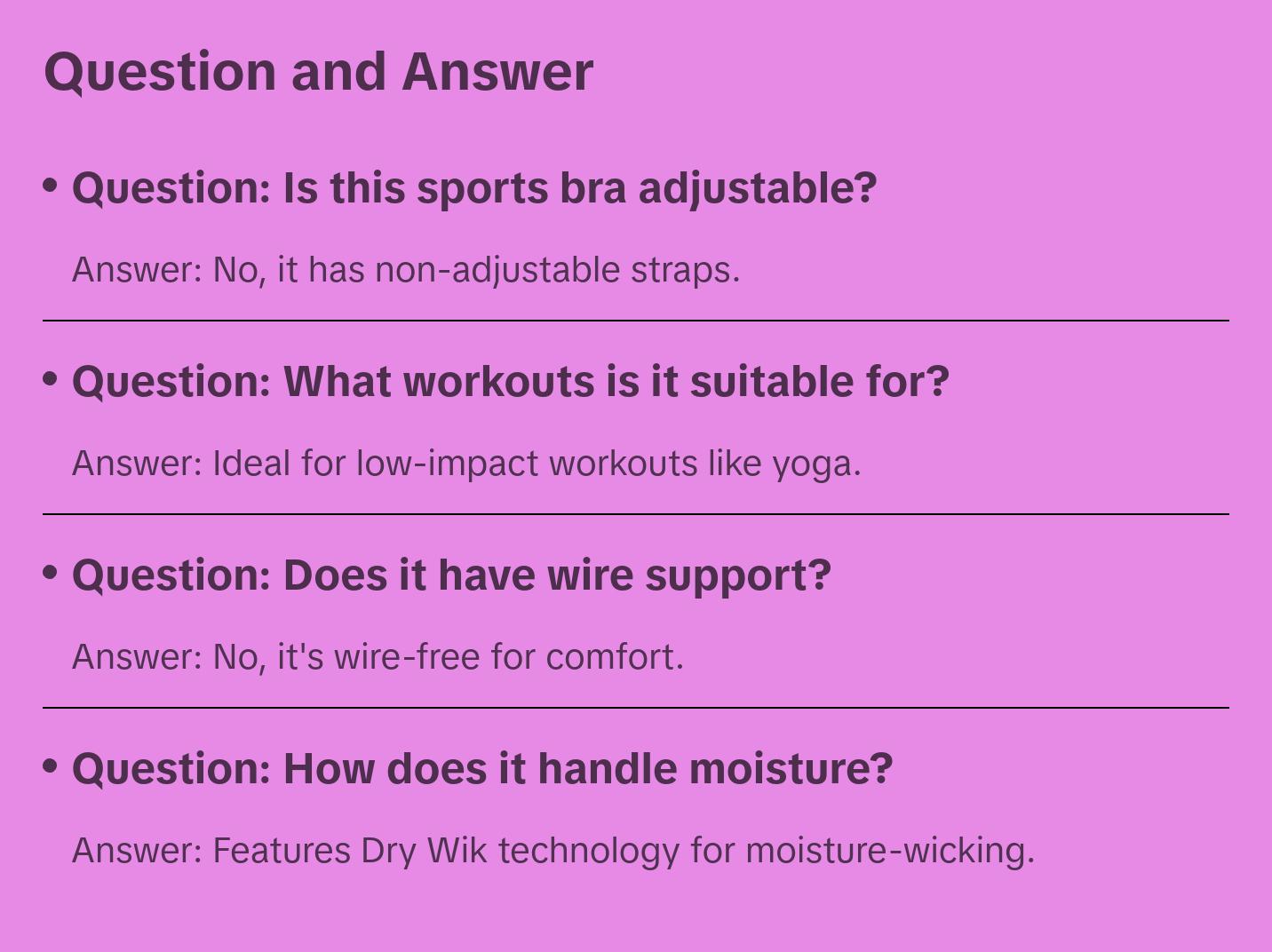Click the words "Dry Wik" in the last answer
This screenshot has width=1272, height=952.
coord(424,851)
